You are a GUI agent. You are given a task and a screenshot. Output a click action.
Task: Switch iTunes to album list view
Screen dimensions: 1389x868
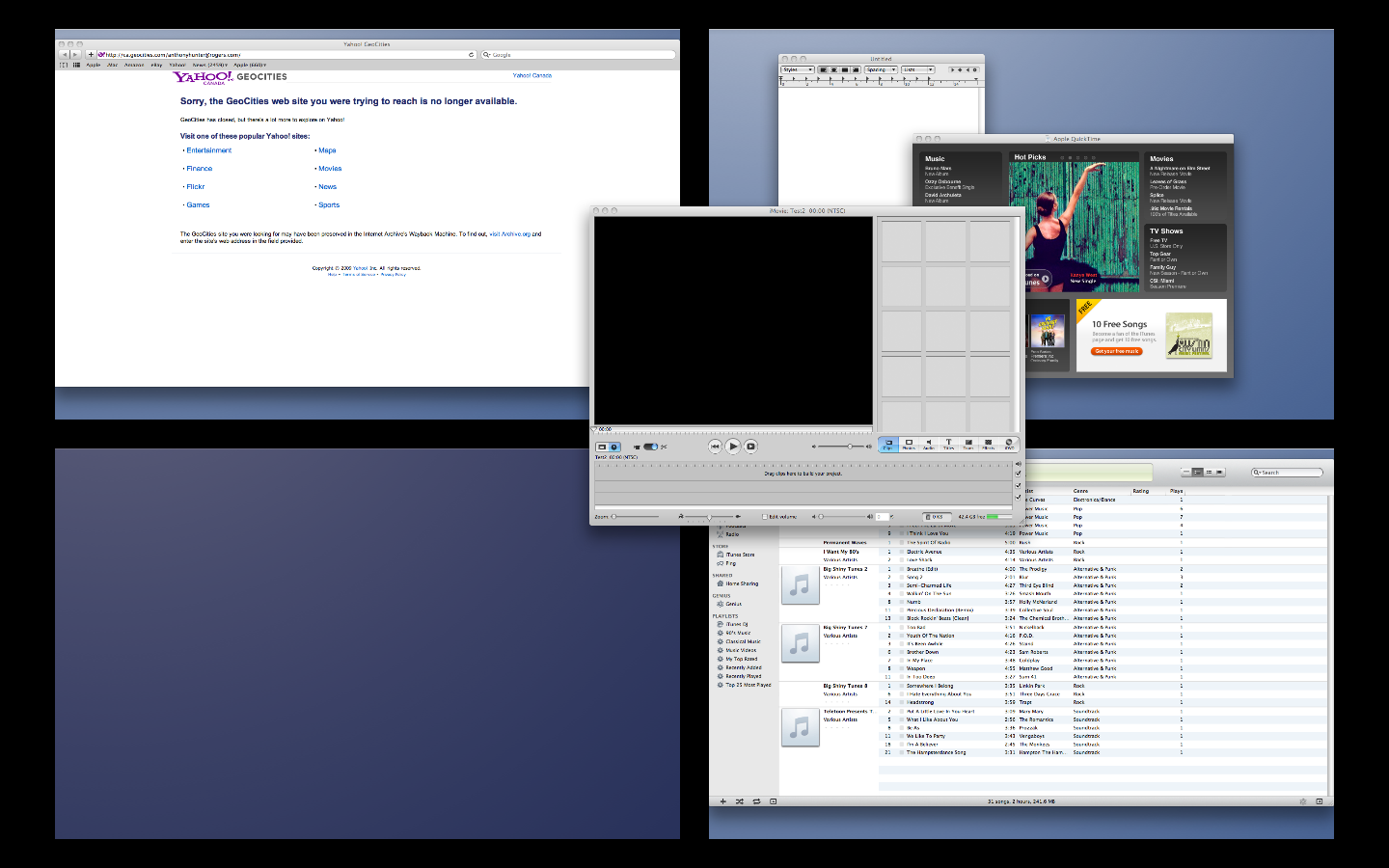1197,472
